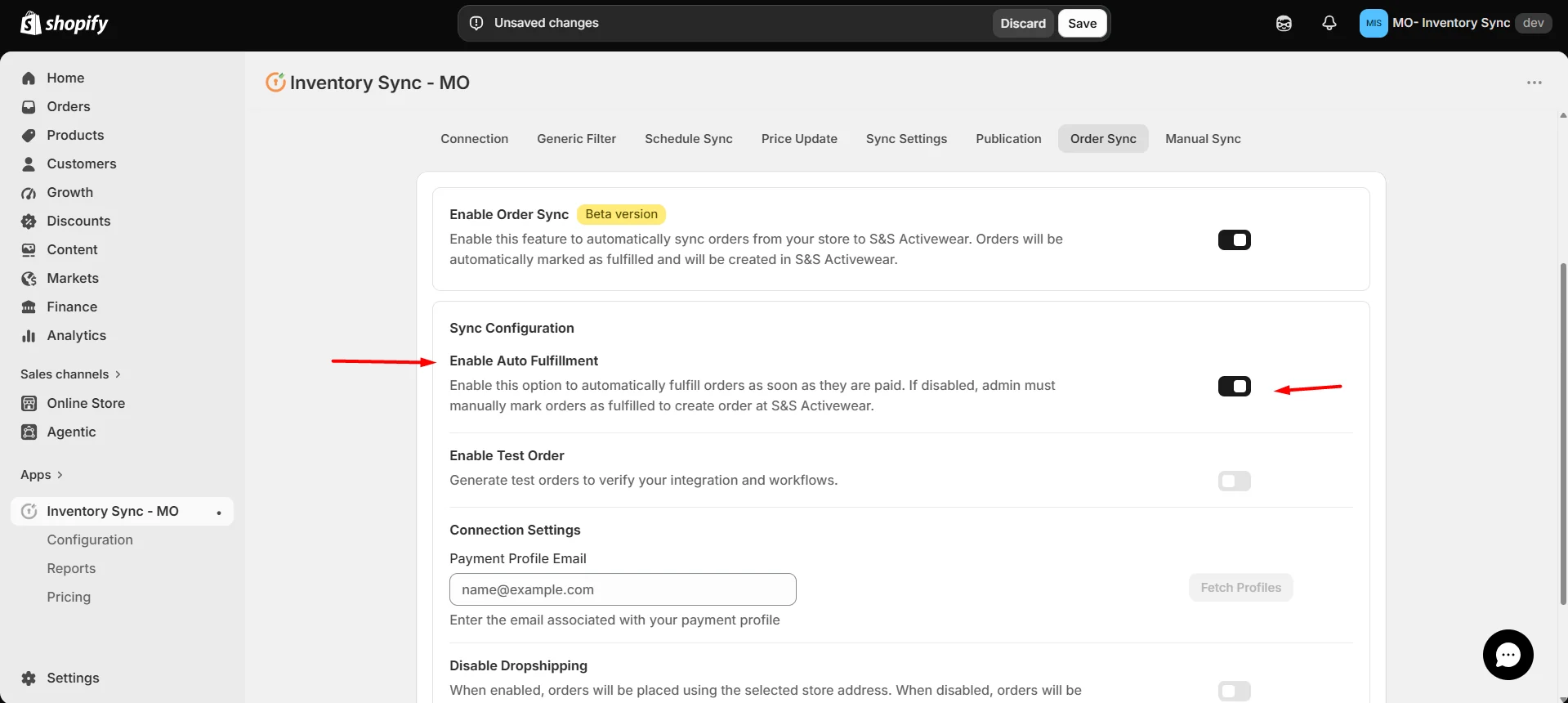
Task: Open the Pricing app sub-page
Action: coord(69,597)
